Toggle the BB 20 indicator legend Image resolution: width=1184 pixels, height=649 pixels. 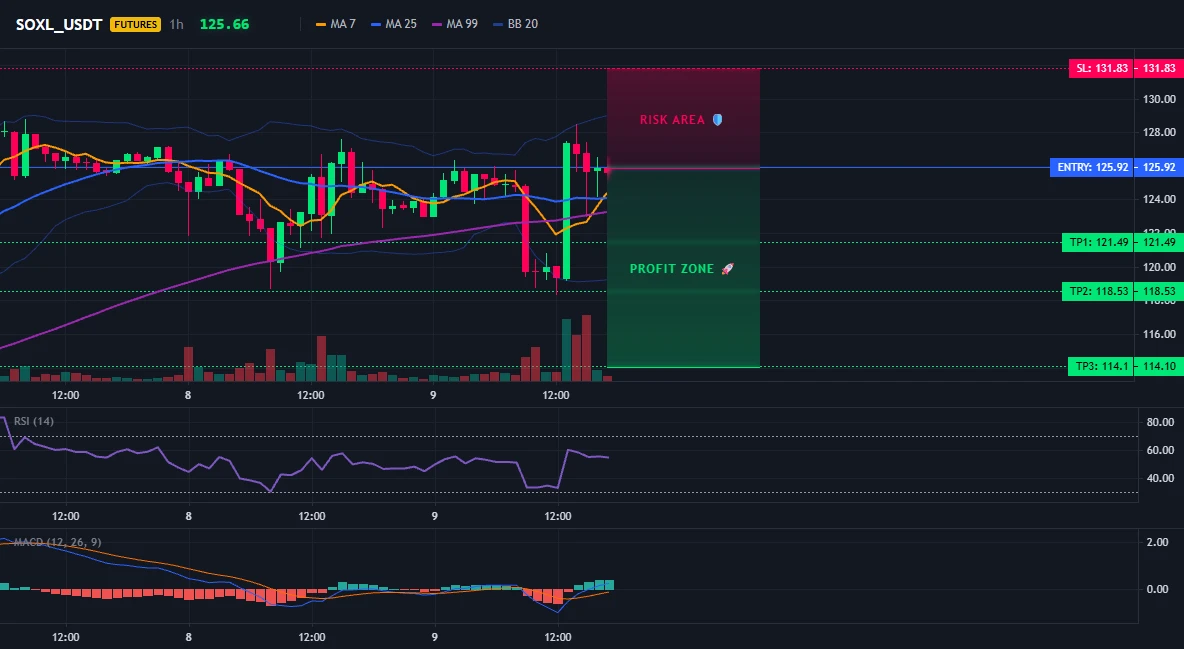[516, 24]
